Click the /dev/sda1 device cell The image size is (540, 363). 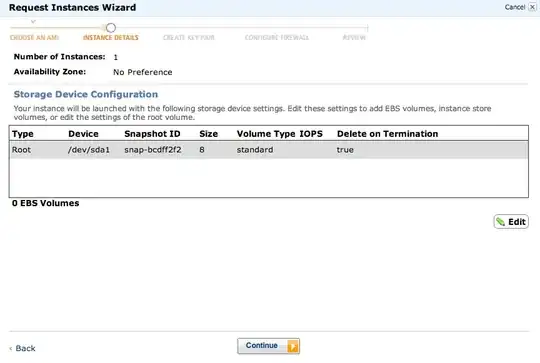89,150
